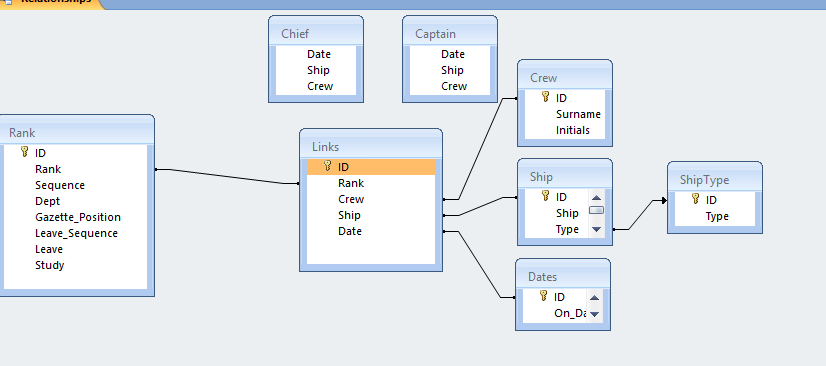This screenshot has height=366, width=826.
Task: Select the Rank to Links relationship line
Action: click(x=227, y=176)
